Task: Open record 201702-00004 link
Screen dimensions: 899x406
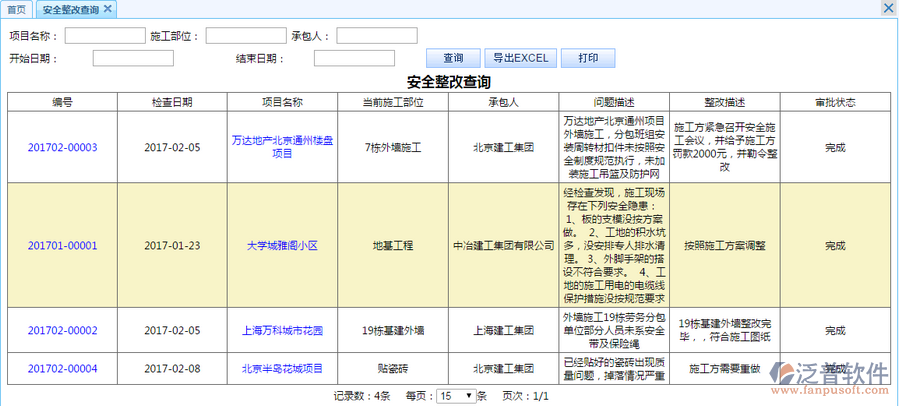Action: [x=62, y=368]
